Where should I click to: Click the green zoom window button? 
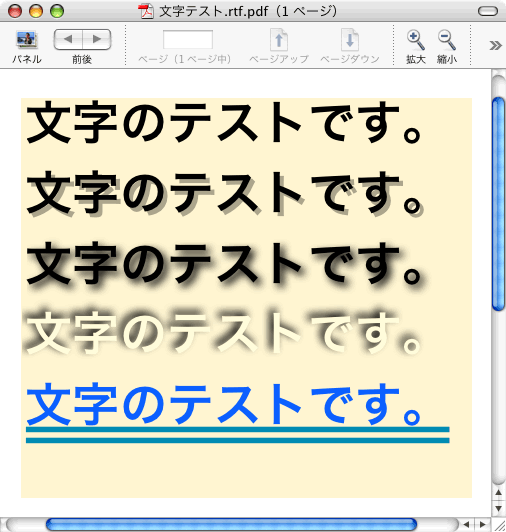[57, 11]
